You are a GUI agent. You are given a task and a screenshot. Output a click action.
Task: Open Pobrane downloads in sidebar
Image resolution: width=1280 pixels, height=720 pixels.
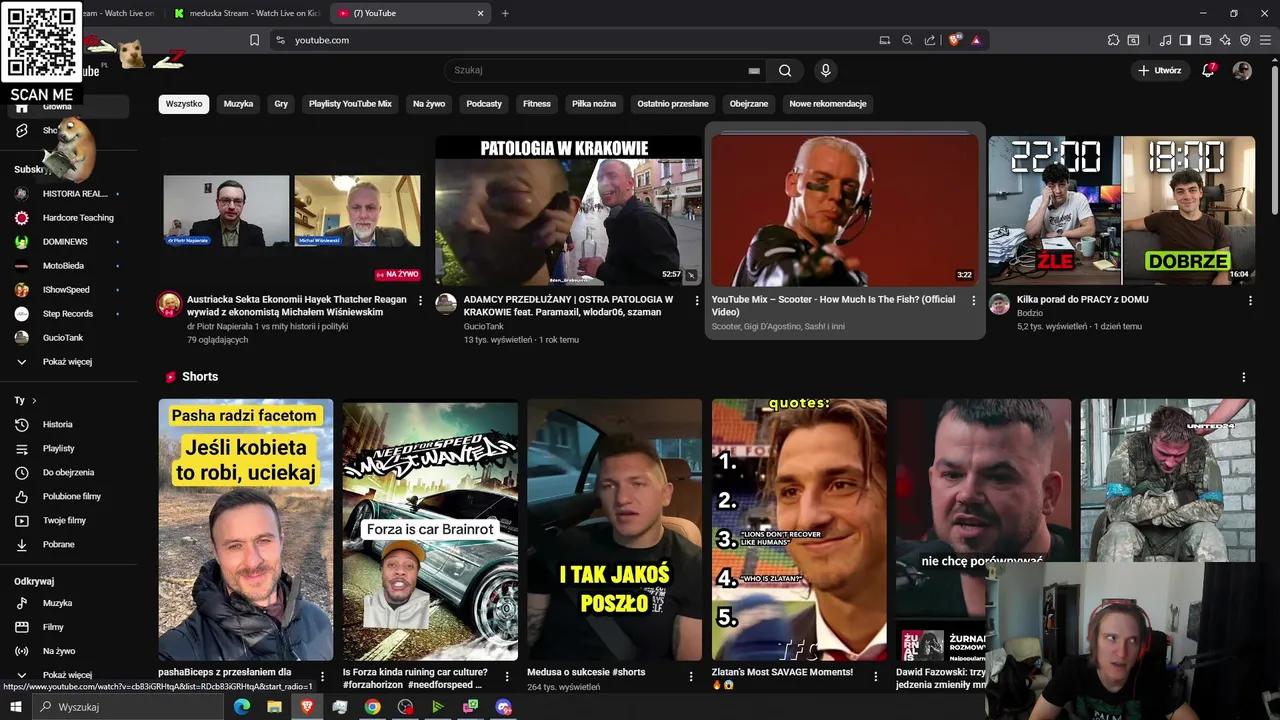(69, 544)
